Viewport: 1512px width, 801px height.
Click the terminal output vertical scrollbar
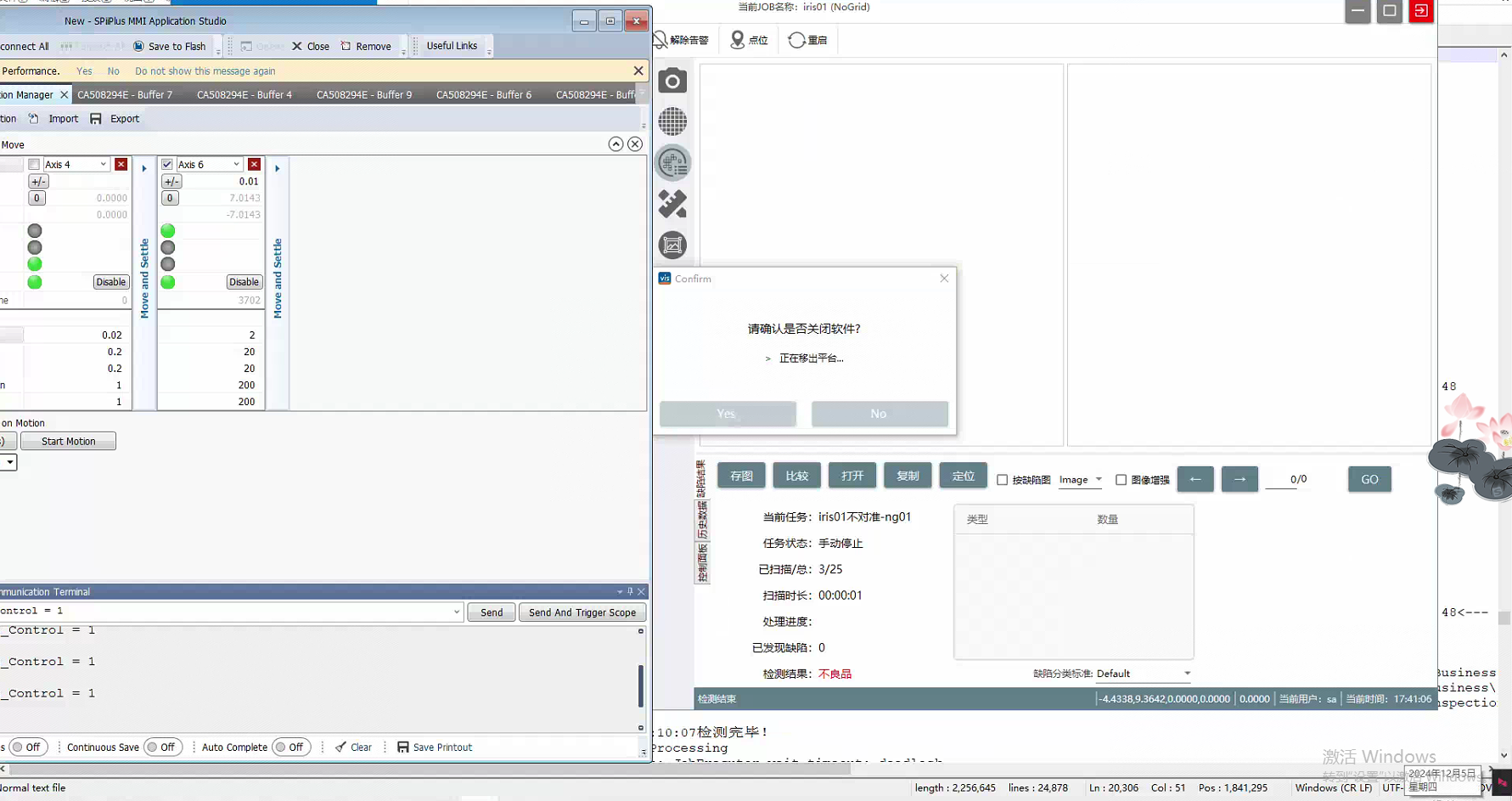[x=641, y=686]
